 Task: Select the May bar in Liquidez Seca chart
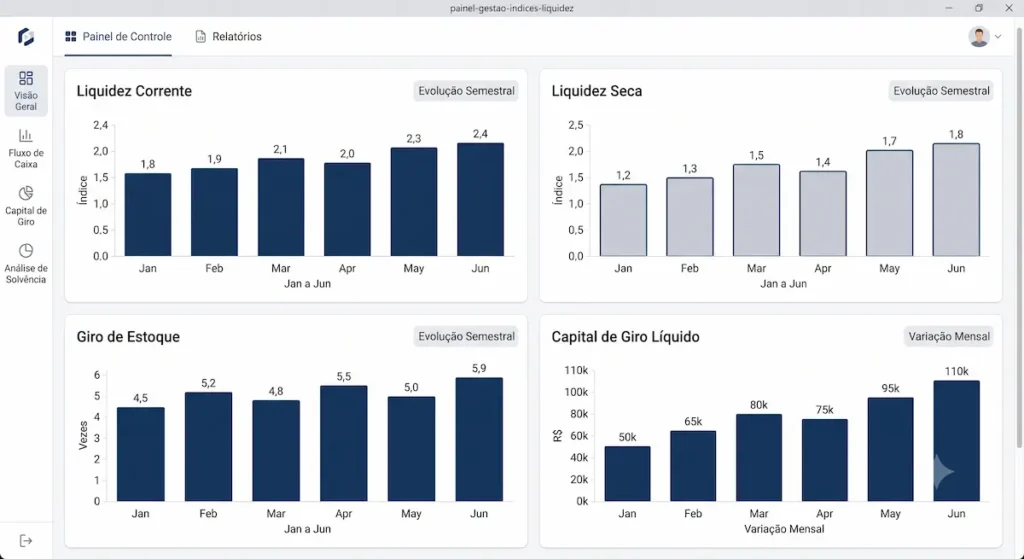pyautogui.click(x=889, y=203)
